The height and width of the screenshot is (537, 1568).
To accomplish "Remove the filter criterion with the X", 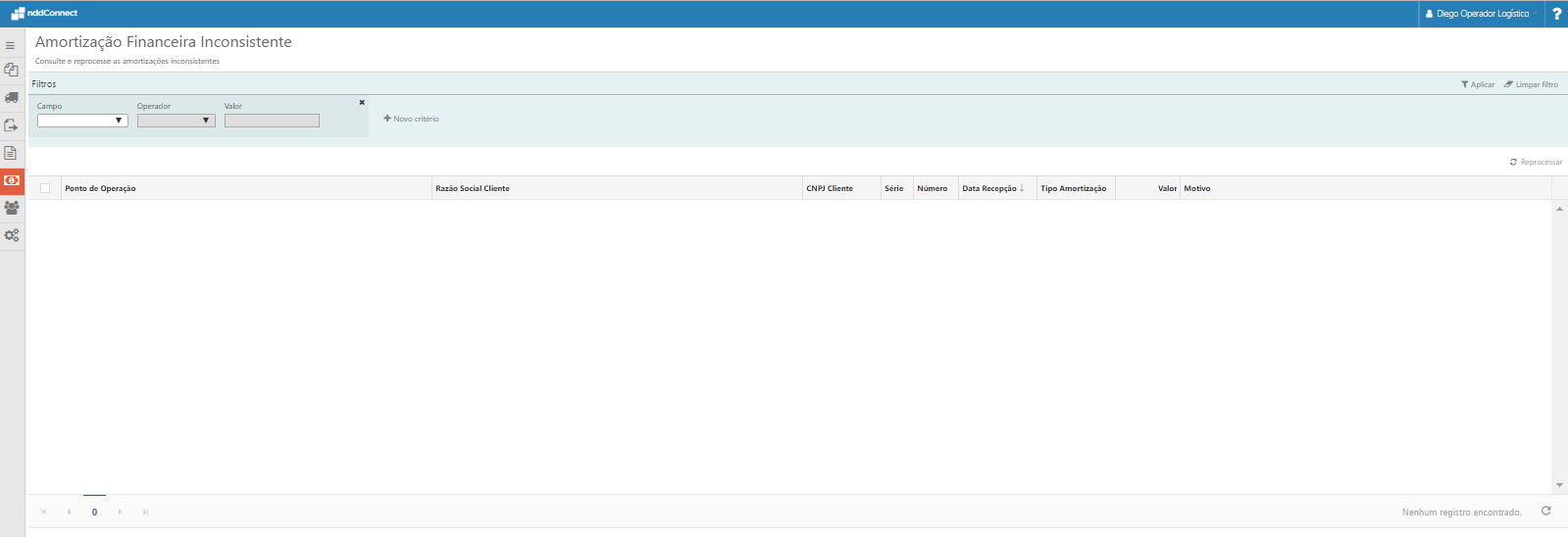I will [362, 102].
